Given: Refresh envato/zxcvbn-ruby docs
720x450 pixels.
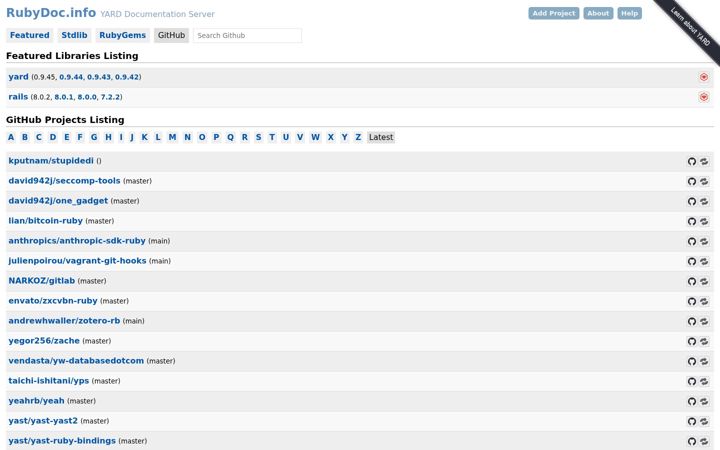Looking at the screenshot, I should pyautogui.click(x=704, y=301).
